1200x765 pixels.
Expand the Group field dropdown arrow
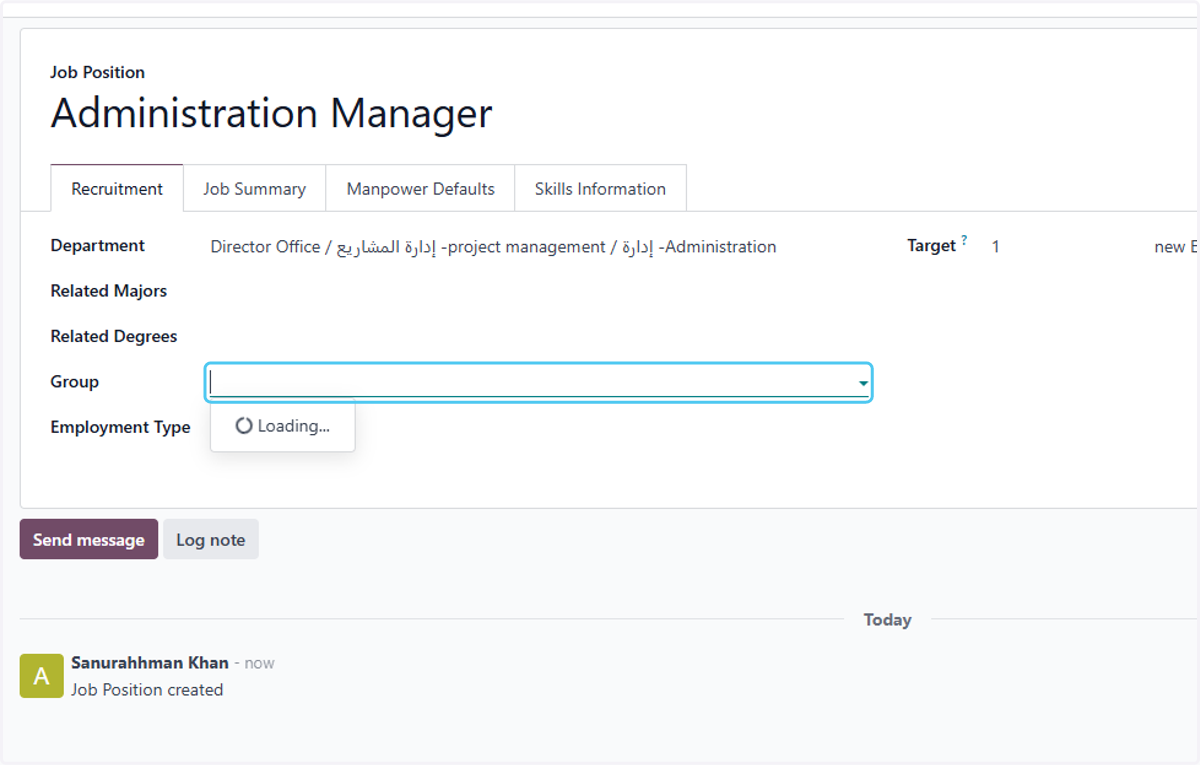[x=862, y=383]
